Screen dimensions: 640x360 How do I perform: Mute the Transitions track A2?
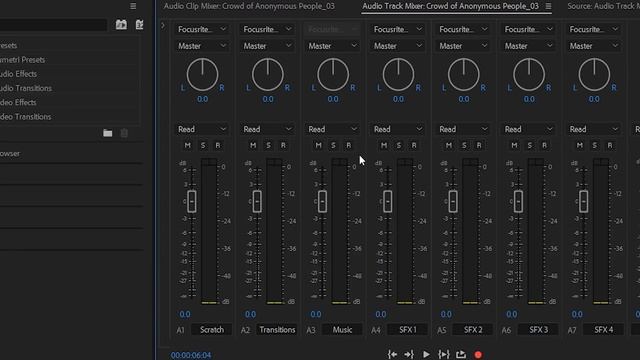pos(253,145)
